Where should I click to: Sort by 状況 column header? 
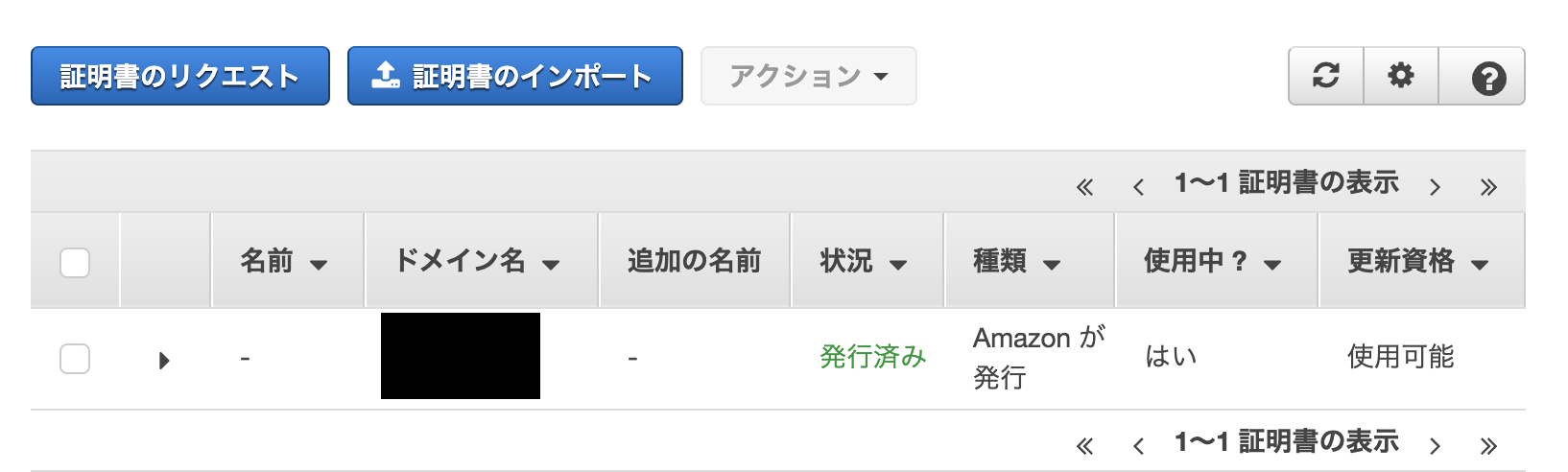pyautogui.click(x=863, y=261)
